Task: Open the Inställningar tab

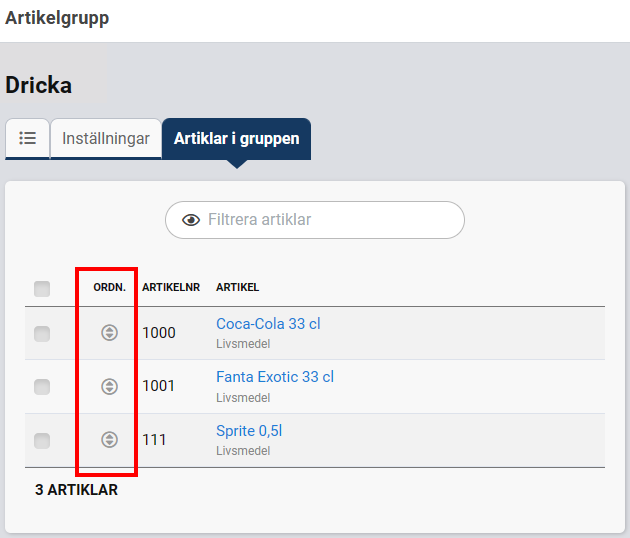Action: [x=106, y=139]
